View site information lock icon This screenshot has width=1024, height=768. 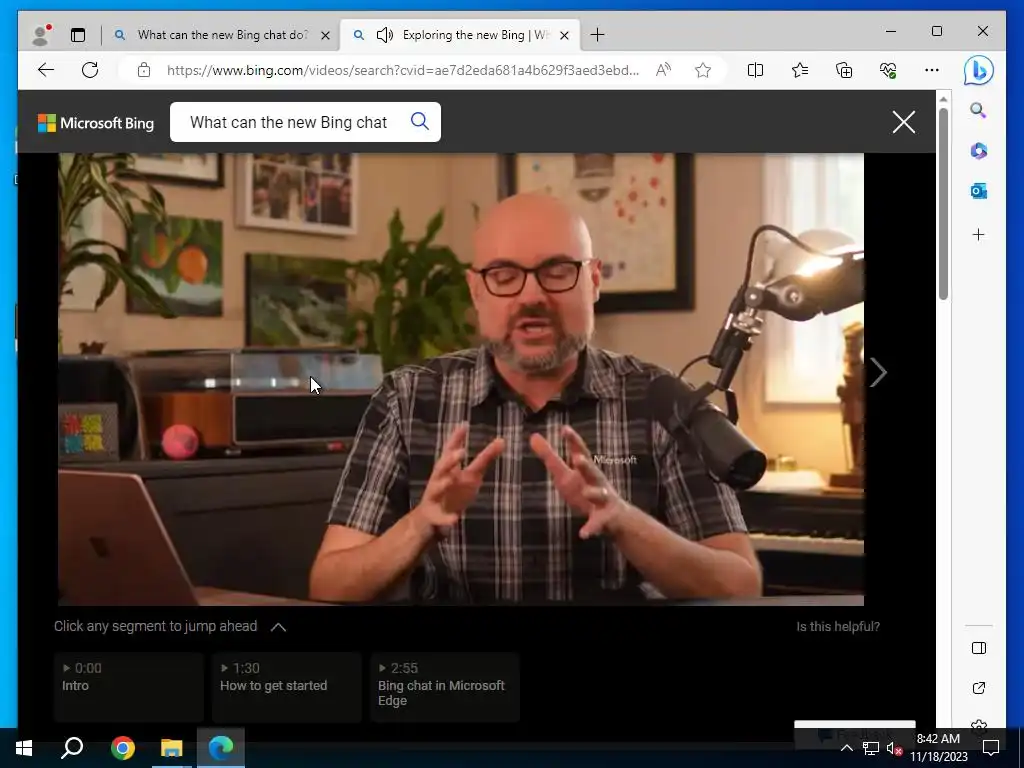coord(144,70)
